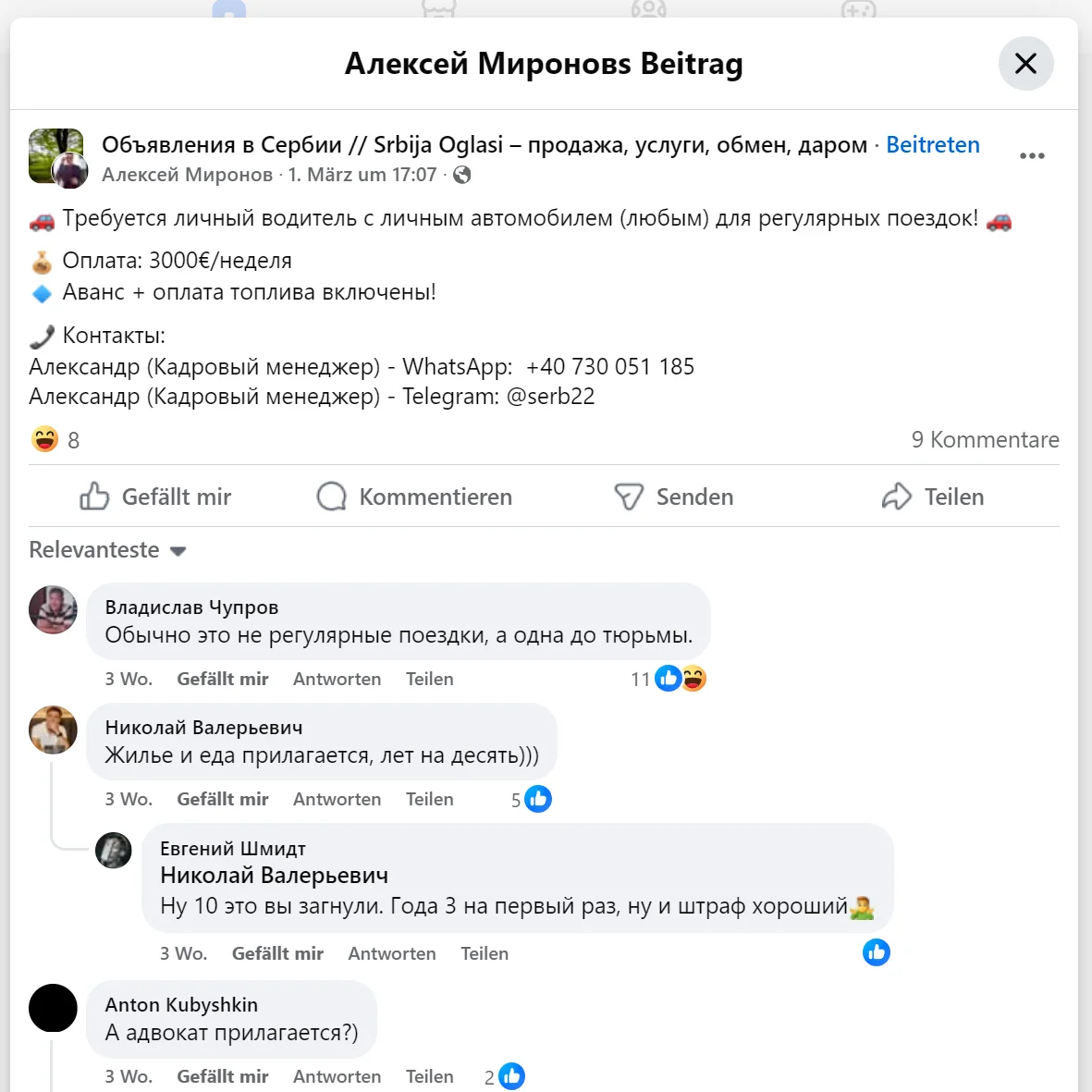This screenshot has height=1092, width=1092.
Task: Click like reaction icon on Евгений Шмидт reply
Action: (876, 952)
